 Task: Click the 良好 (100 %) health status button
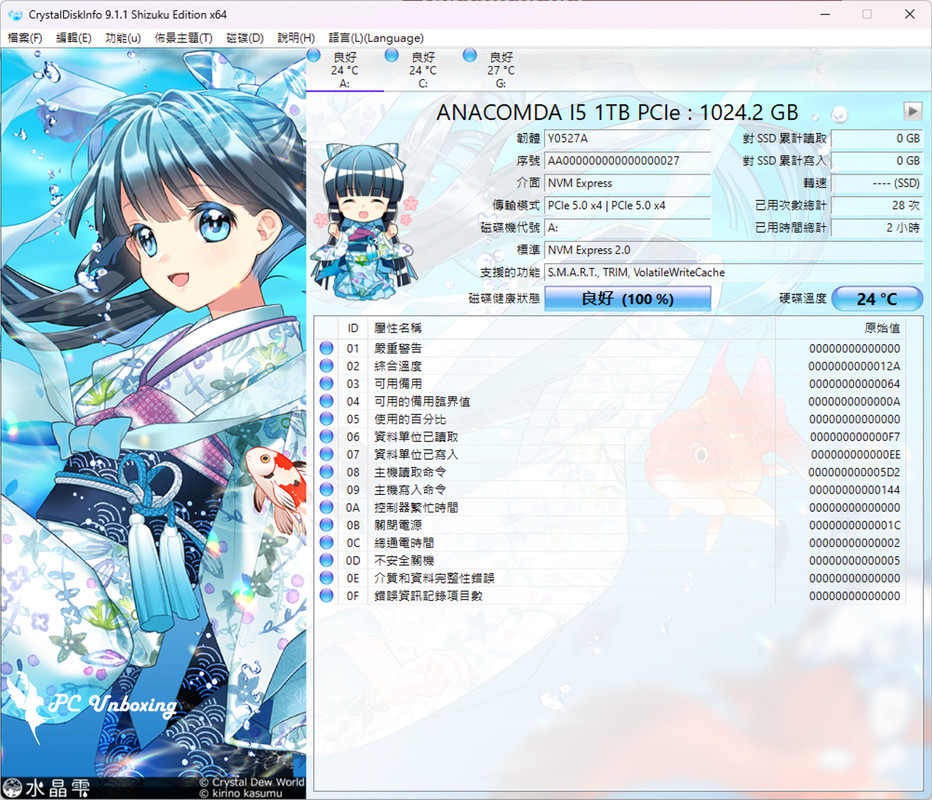pos(628,298)
